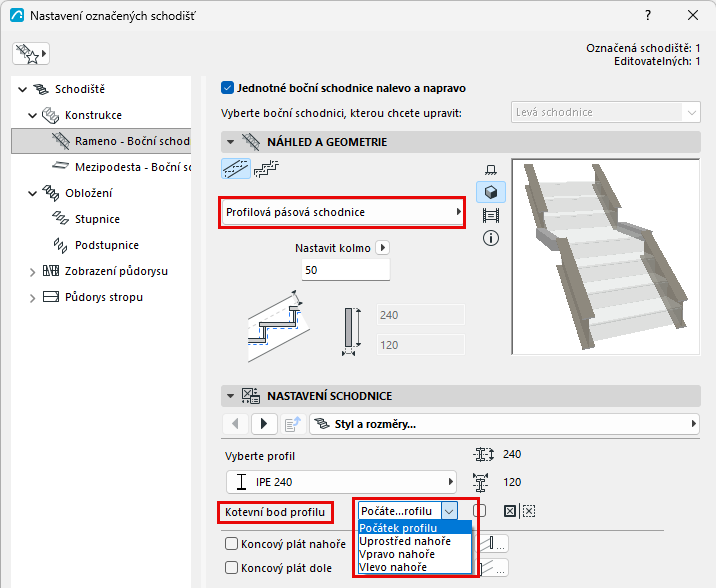This screenshot has width=716, height=588.
Task: Select Obložení in the tree
Action: coord(89,193)
